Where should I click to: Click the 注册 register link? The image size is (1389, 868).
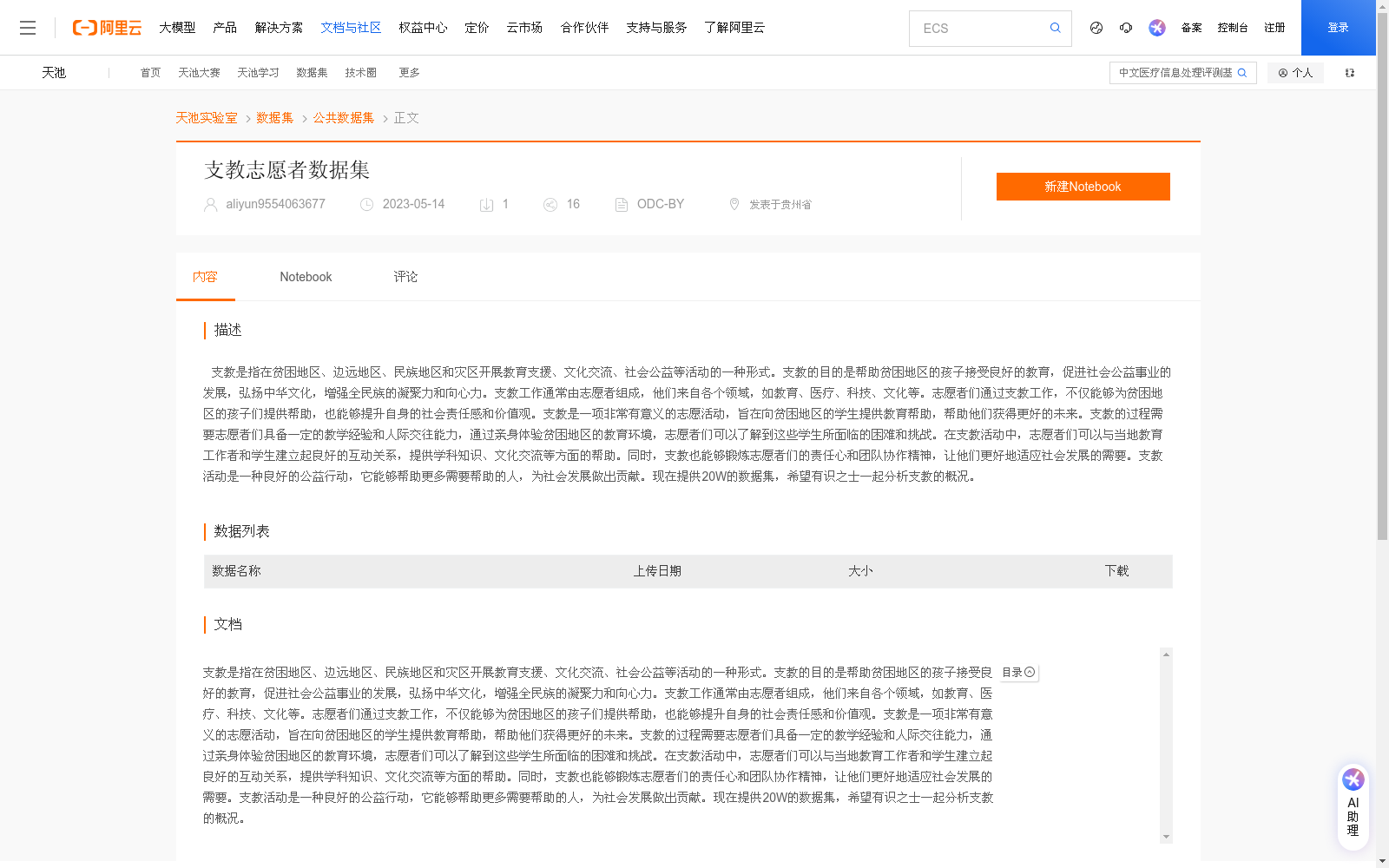pyautogui.click(x=1274, y=28)
